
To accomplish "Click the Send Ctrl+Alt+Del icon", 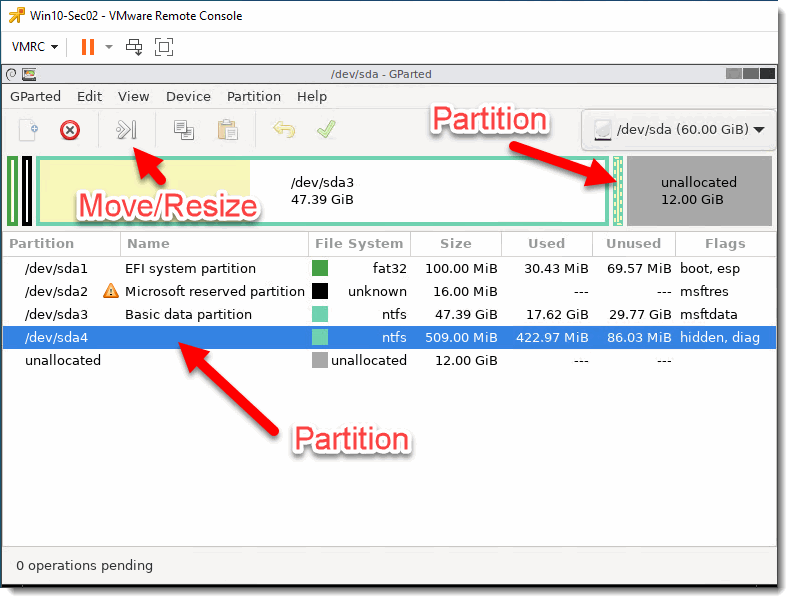I will [134, 46].
